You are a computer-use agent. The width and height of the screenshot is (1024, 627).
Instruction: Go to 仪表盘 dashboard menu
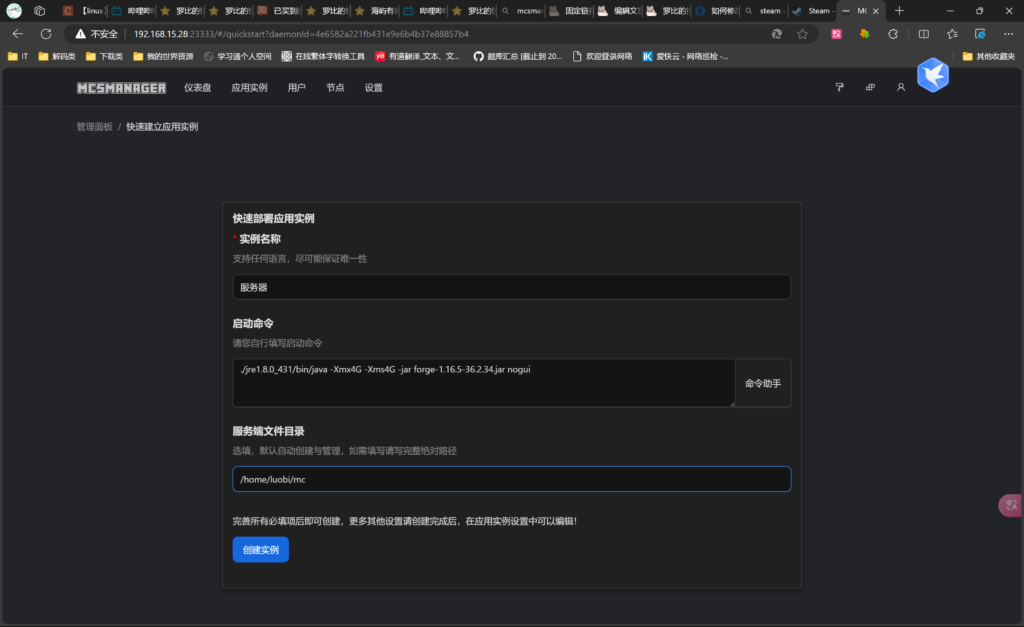click(x=197, y=88)
